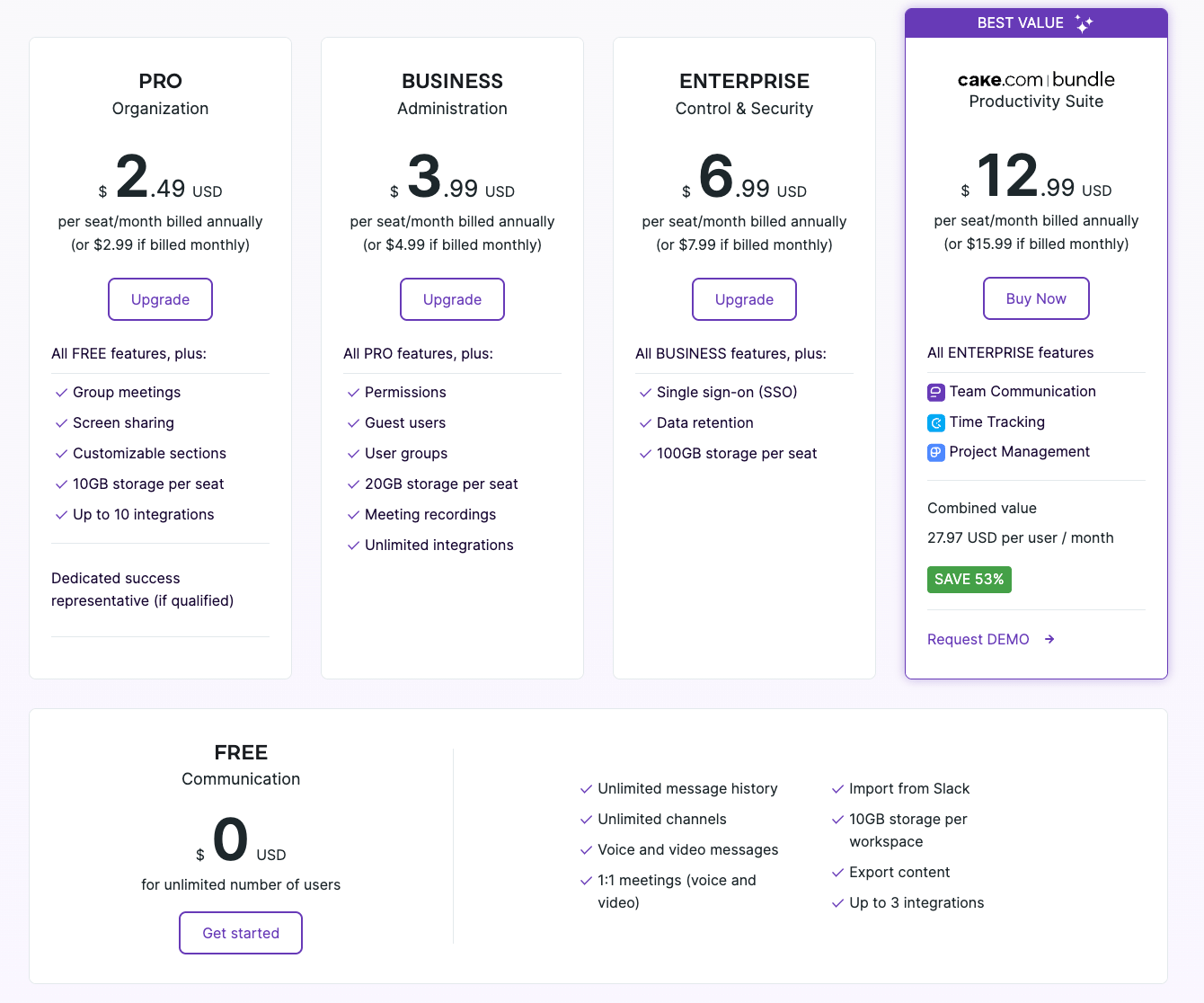Image resolution: width=1204 pixels, height=1003 pixels.
Task: Click the ENTERPRISE plan heading
Action: (x=744, y=81)
